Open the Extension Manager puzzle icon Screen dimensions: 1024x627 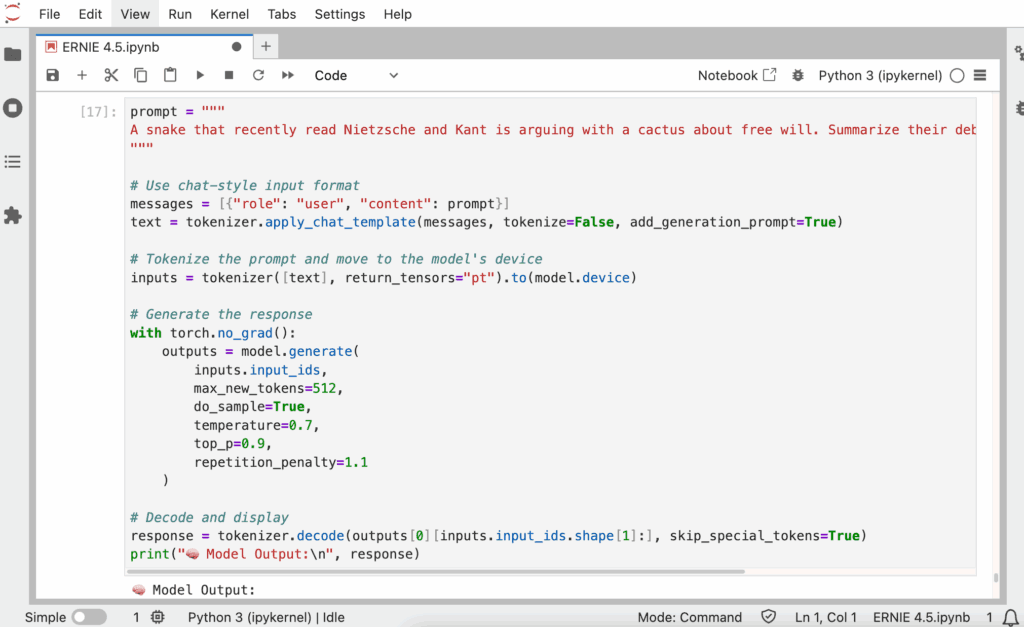click(12, 216)
